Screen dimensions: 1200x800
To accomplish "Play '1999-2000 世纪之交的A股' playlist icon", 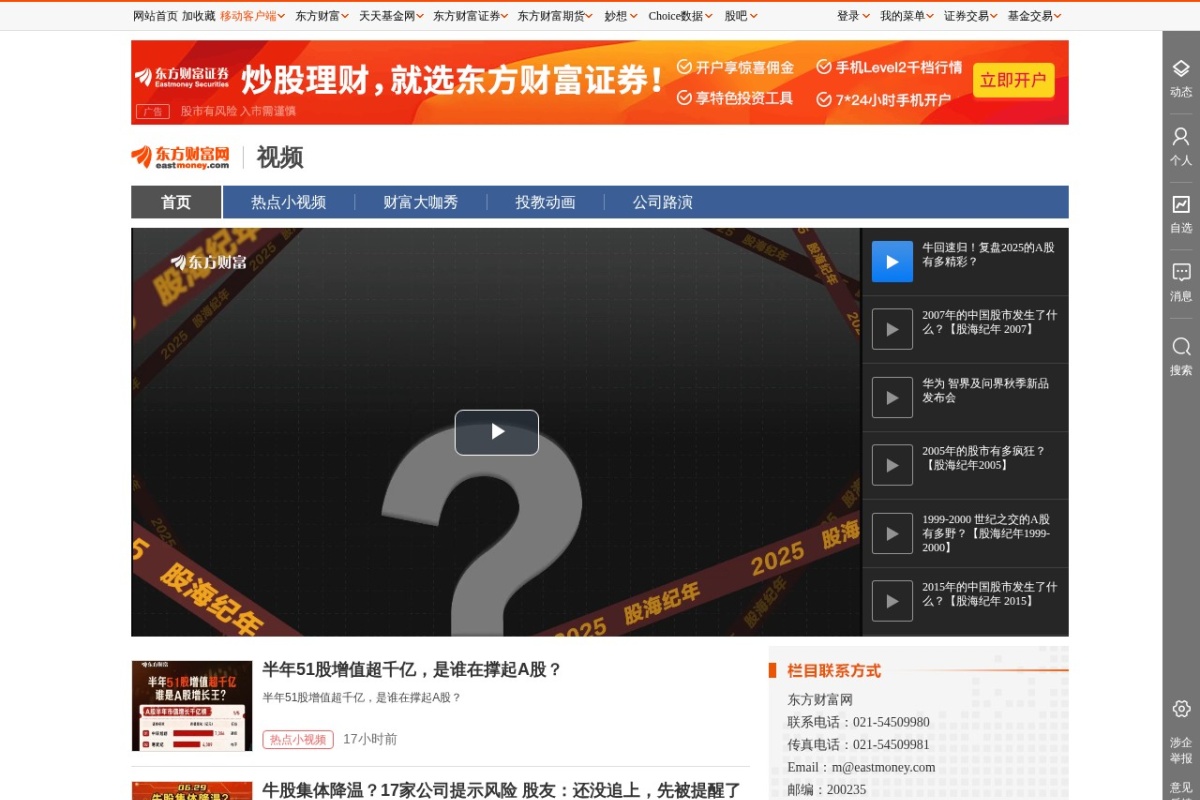I will (x=892, y=533).
